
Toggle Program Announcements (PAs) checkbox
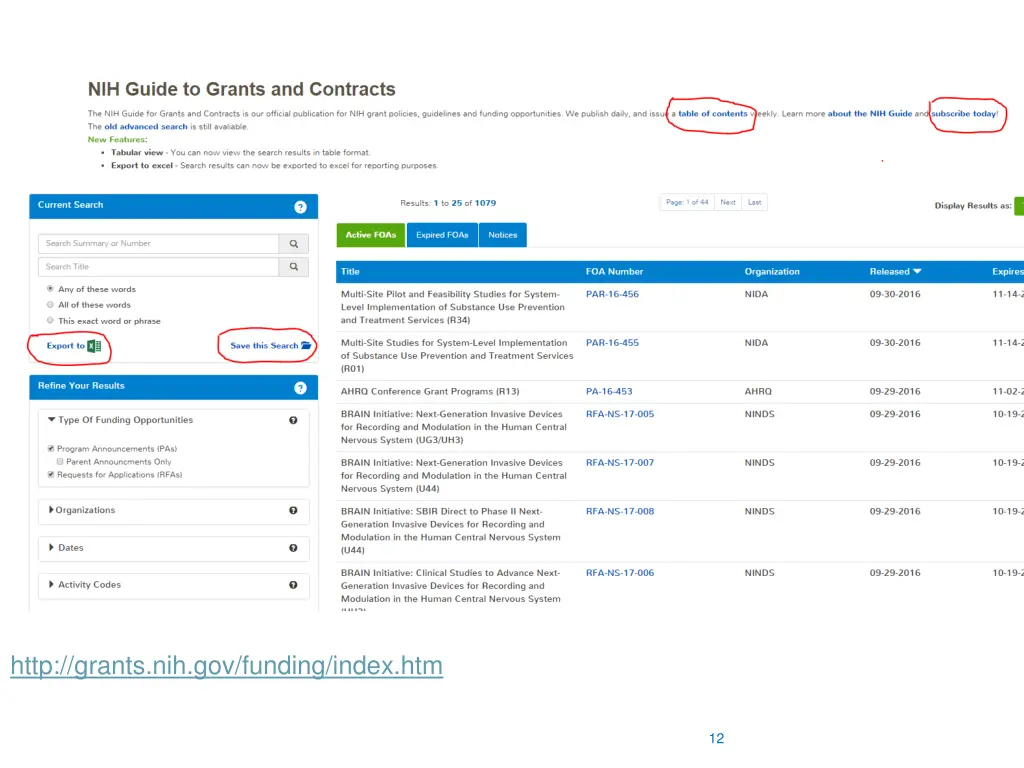point(51,449)
